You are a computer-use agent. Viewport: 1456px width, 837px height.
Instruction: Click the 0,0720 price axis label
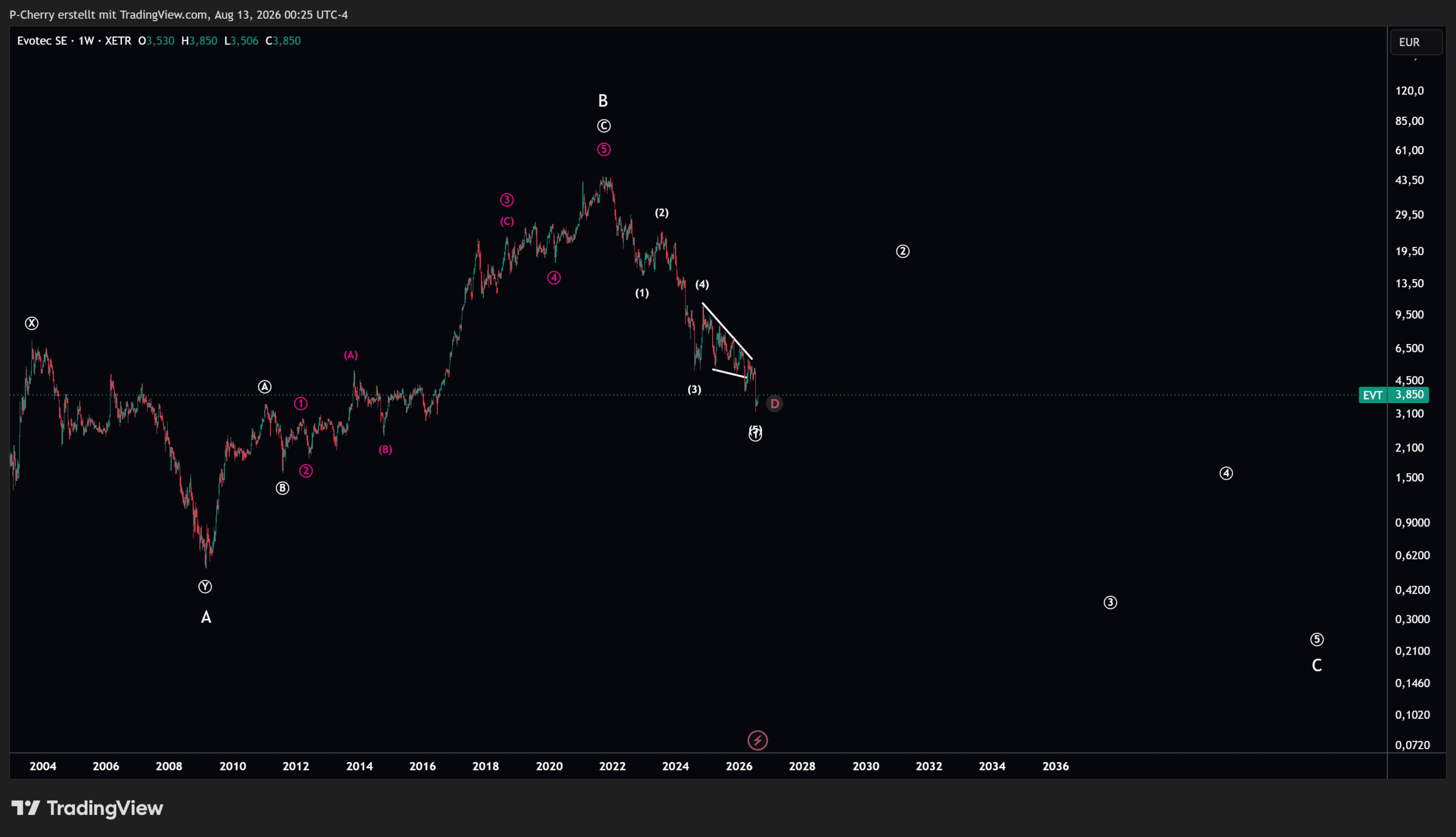pos(1413,745)
